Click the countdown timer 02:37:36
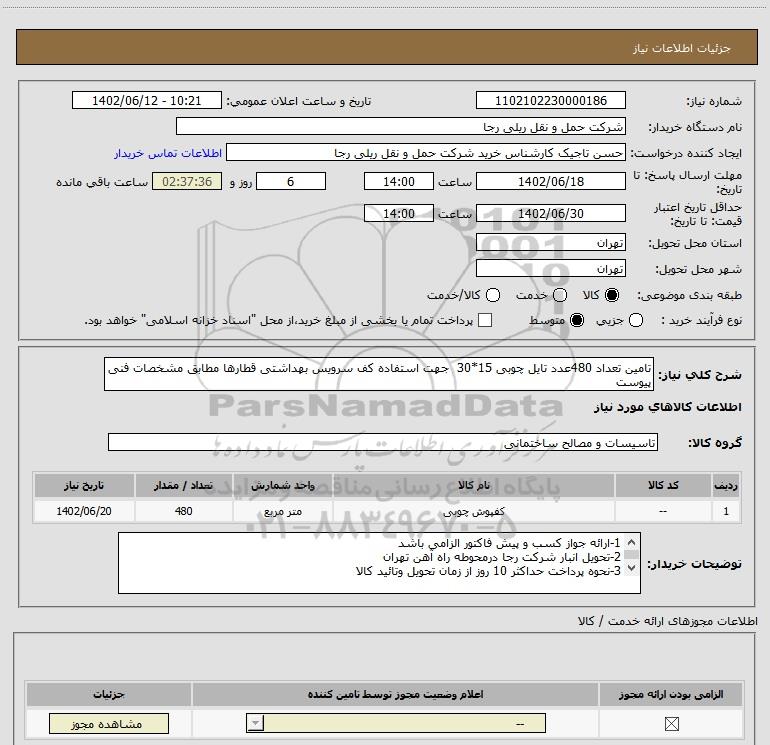Viewport: 770px width, 745px height. 187,181
